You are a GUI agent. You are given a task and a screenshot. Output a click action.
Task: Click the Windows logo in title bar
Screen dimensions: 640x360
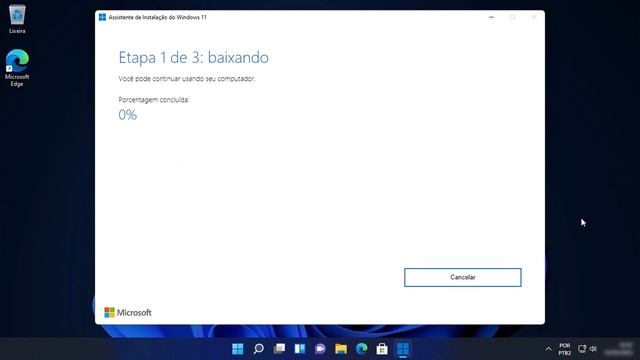[x=102, y=17]
